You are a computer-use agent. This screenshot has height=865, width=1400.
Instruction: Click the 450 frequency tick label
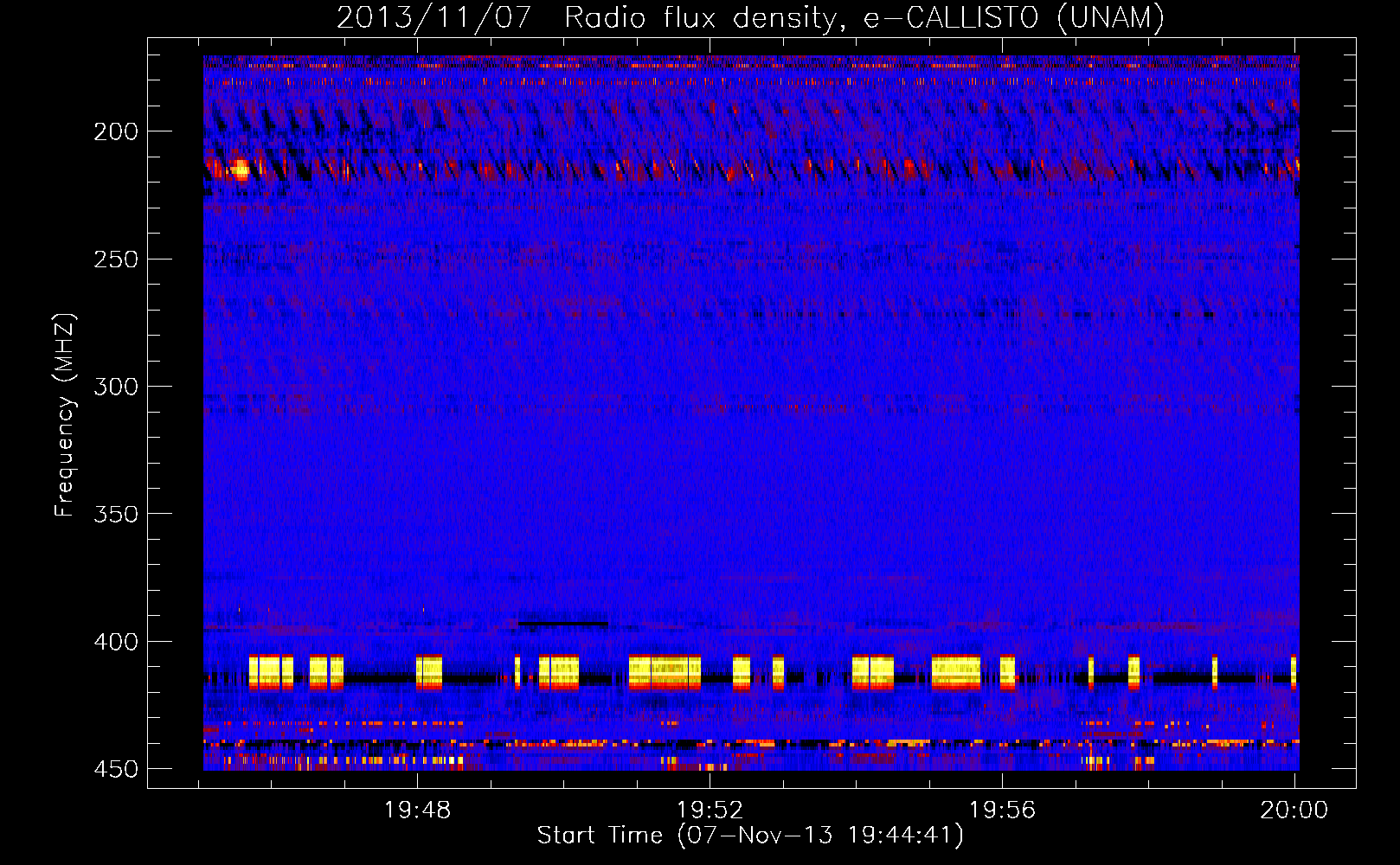tap(116, 769)
